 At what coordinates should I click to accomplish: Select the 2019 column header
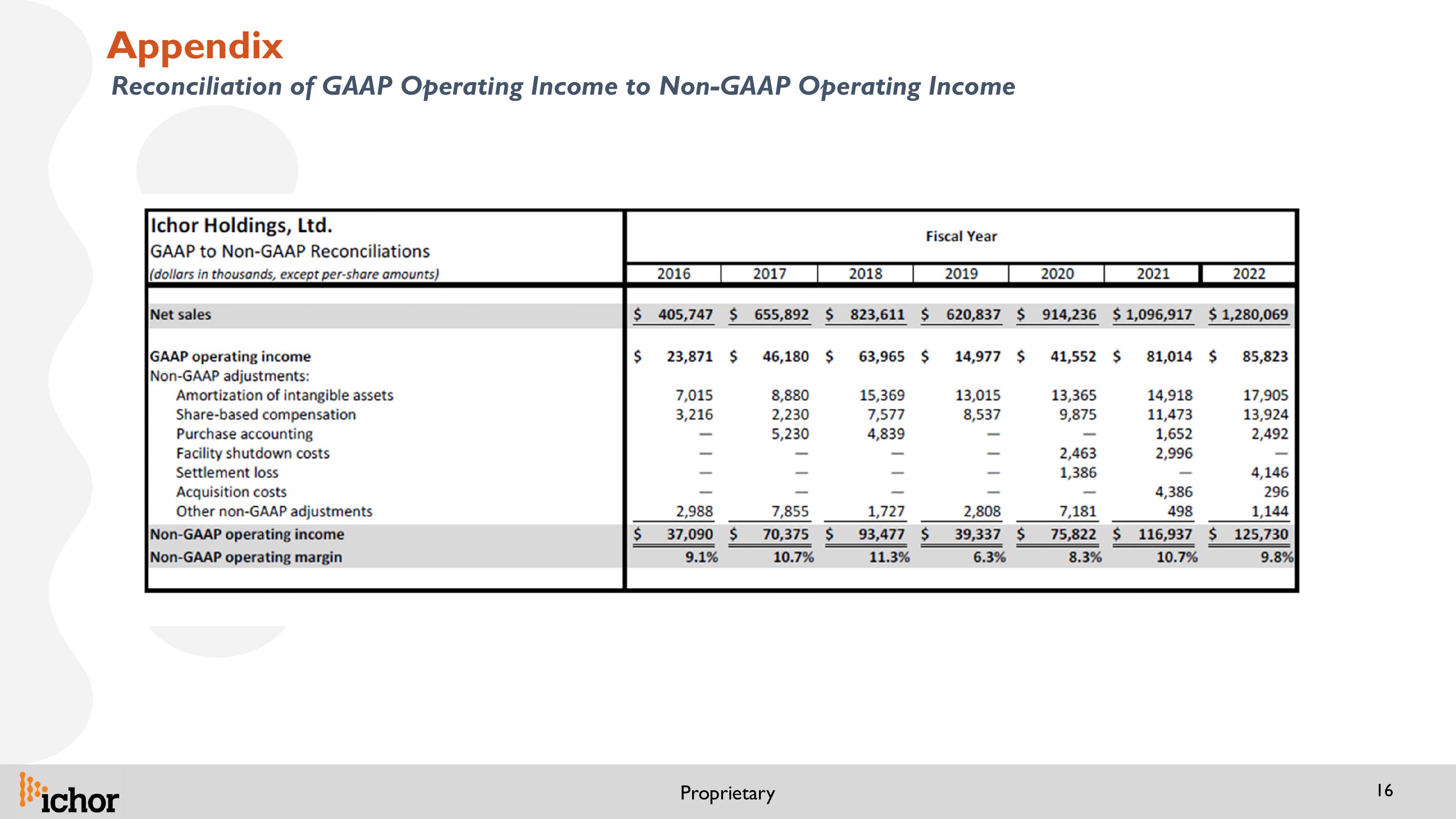(x=961, y=273)
